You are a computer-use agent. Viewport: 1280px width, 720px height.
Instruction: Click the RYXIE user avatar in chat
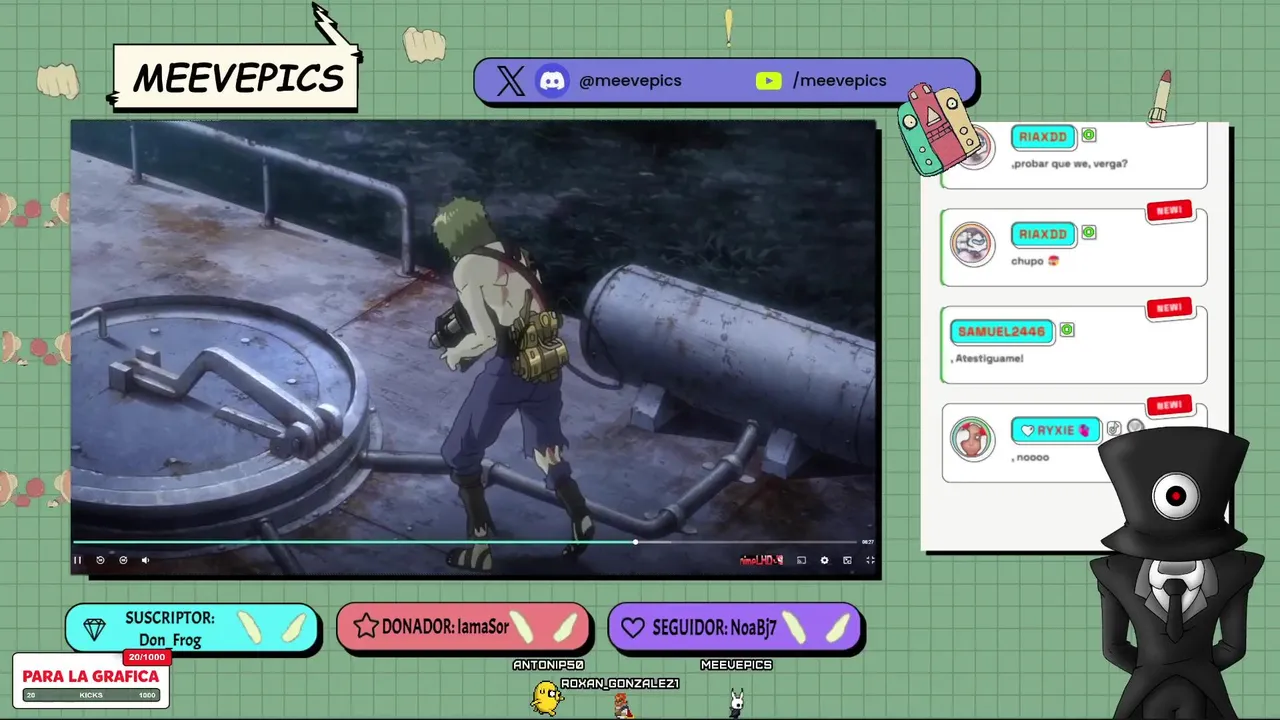972,439
